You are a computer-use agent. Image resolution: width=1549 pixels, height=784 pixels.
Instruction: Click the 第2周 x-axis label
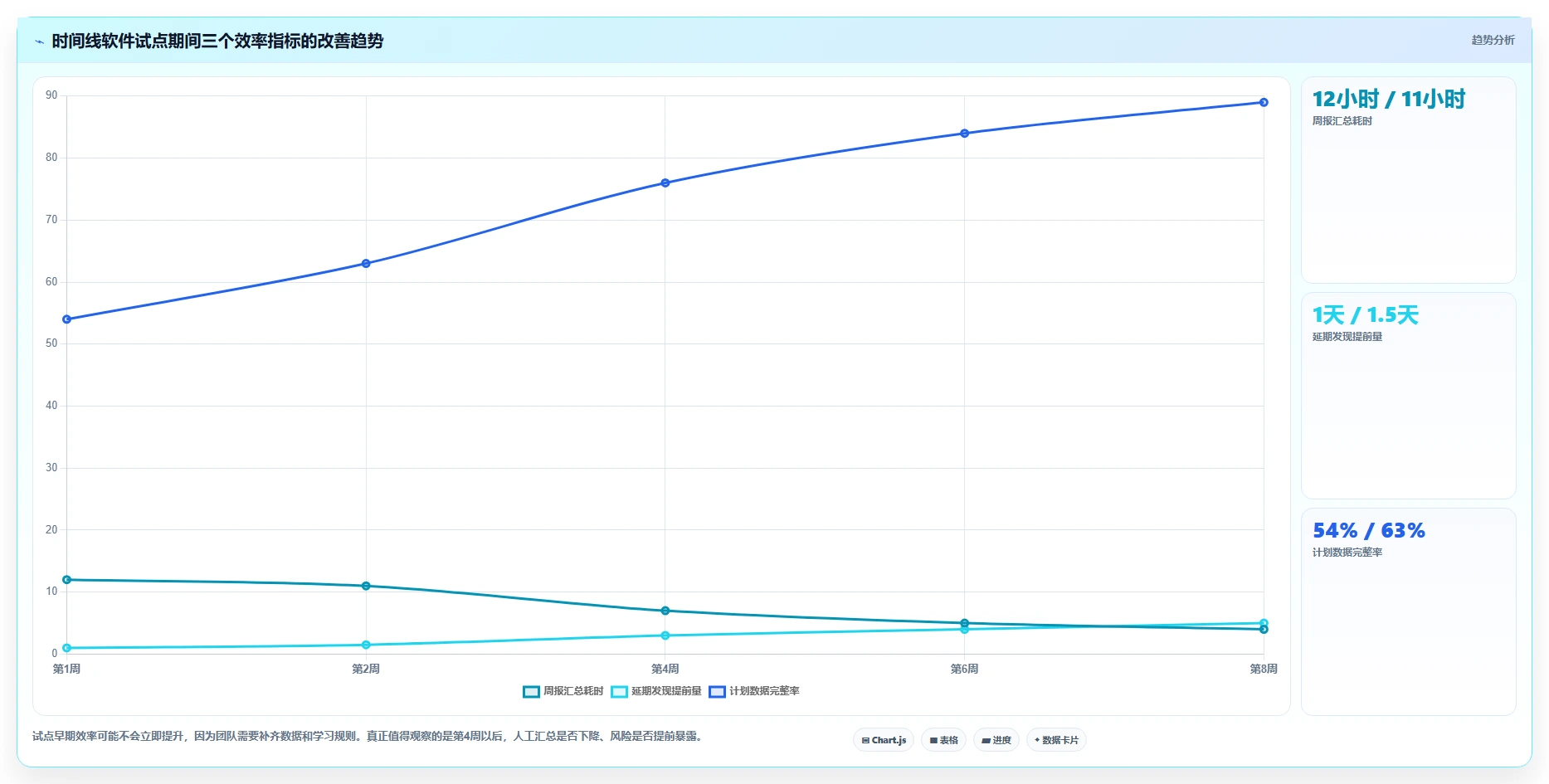click(x=366, y=669)
